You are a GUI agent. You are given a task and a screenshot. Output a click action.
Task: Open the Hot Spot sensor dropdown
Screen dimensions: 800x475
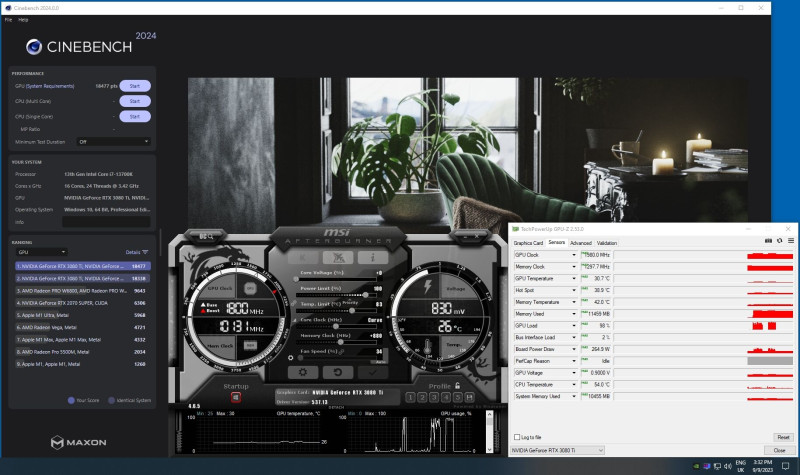coord(573,290)
